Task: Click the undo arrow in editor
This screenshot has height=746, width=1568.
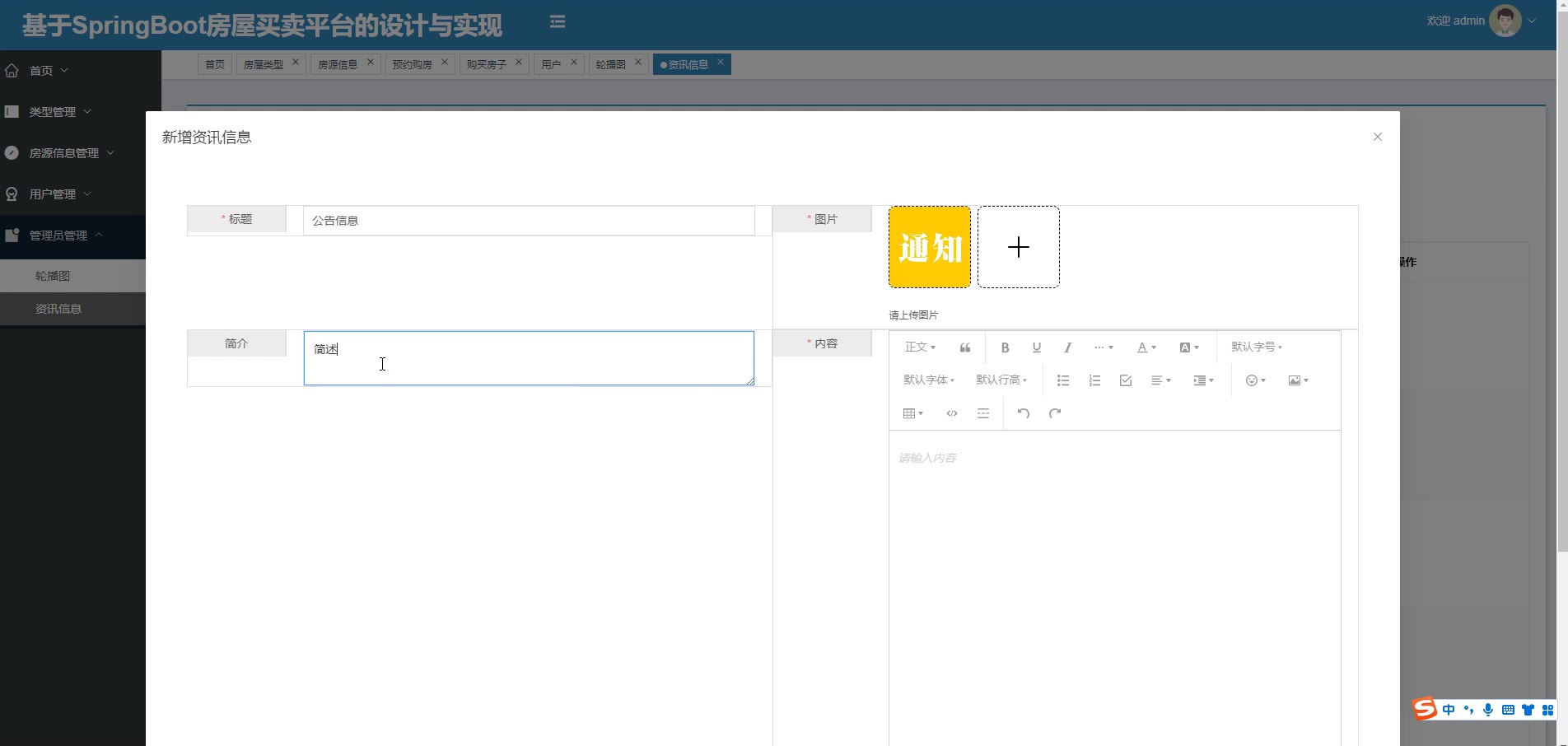Action: [1023, 413]
